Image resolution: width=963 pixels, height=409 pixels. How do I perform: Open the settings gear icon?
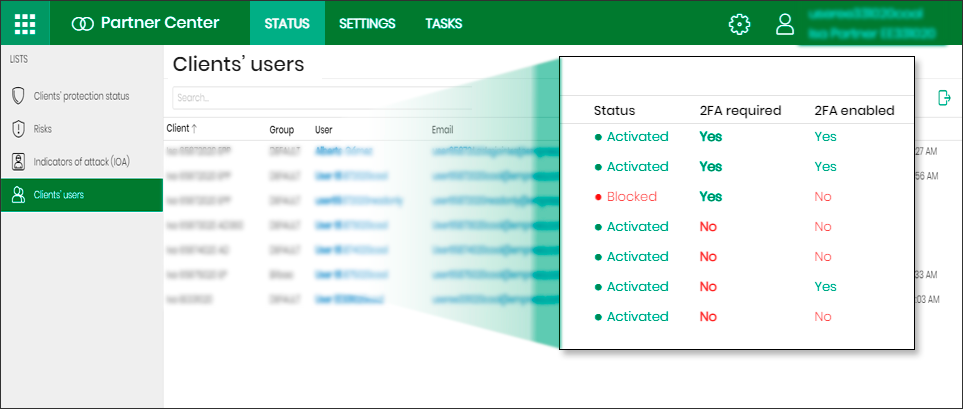coord(739,24)
